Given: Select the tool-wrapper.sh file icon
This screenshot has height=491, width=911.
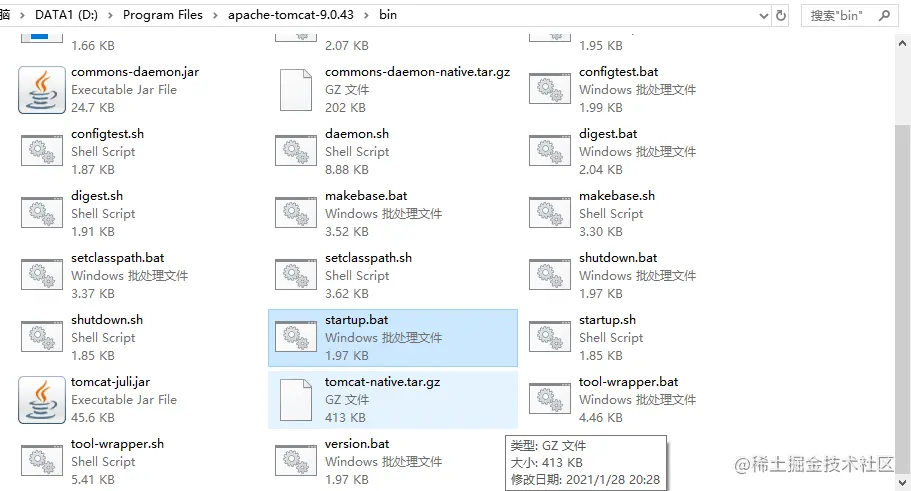Looking at the screenshot, I should (x=42, y=461).
